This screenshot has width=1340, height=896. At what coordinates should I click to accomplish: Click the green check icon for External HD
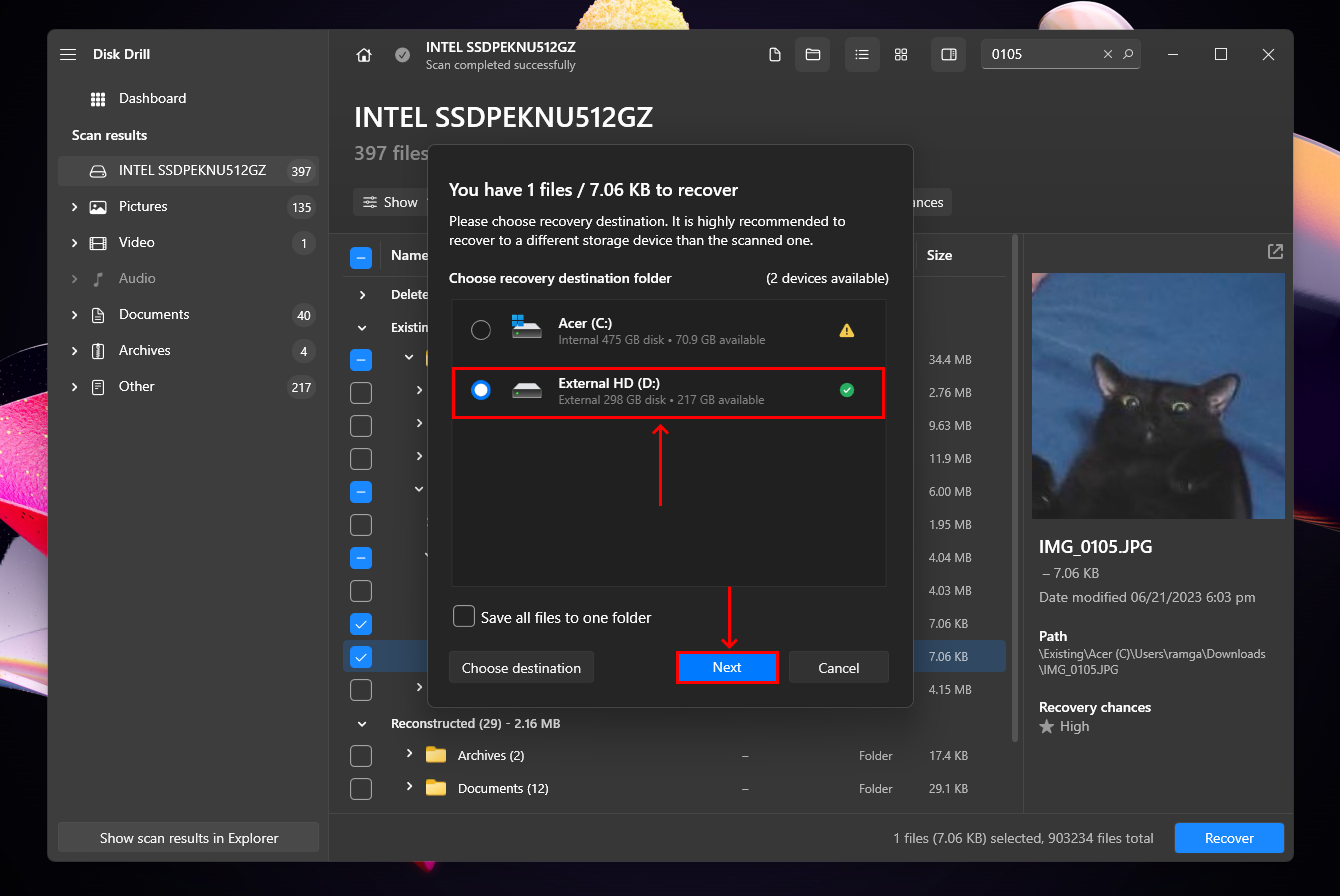[847, 390]
